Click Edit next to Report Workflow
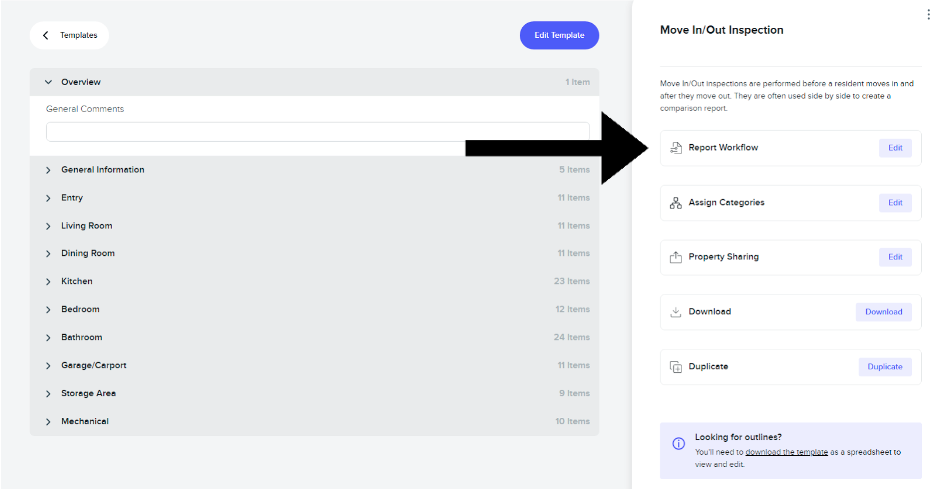Image resolution: width=948 pixels, height=489 pixels. (895, 148)
